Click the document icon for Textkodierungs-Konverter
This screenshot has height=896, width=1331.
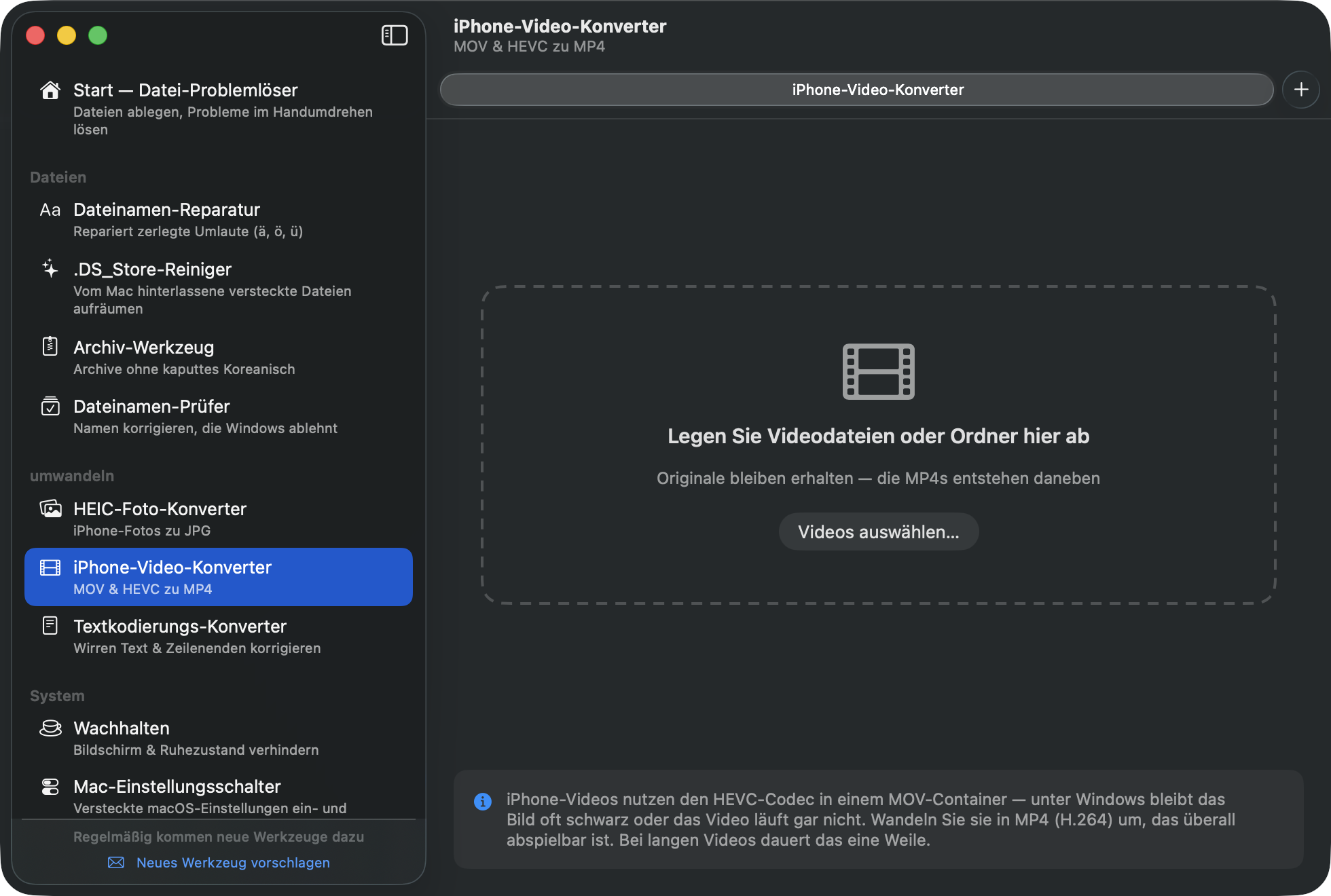50,626
